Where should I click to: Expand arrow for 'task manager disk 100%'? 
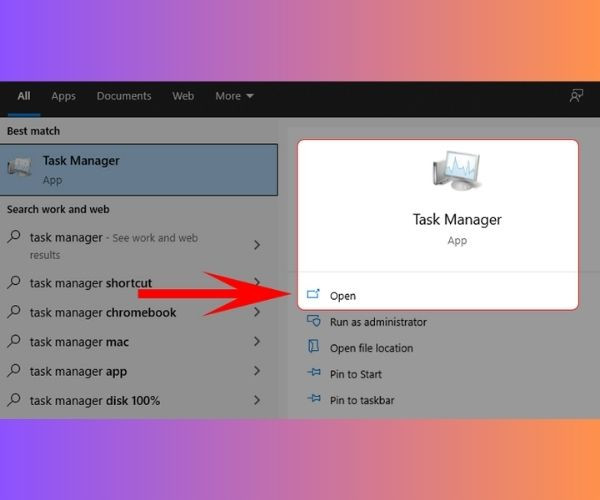click(257, 400)
